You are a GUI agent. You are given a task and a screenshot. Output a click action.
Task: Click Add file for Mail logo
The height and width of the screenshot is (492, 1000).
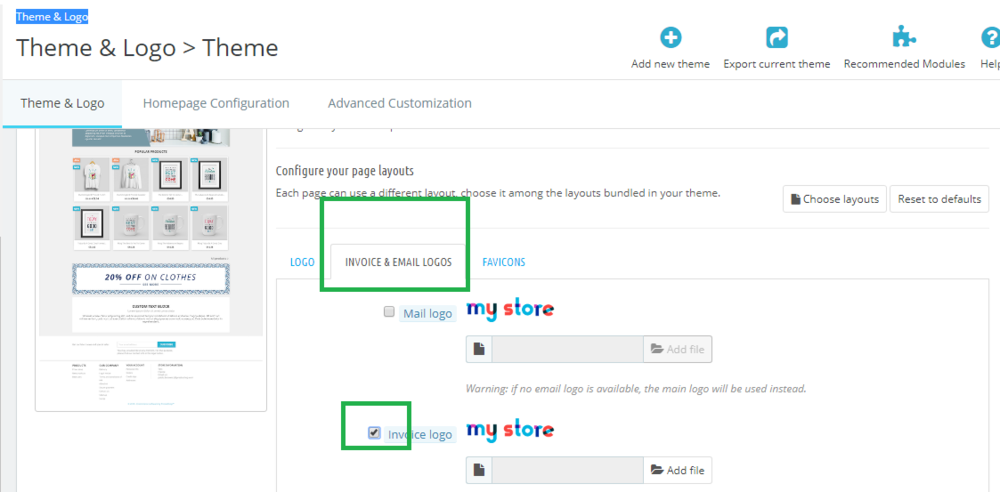(x=677, y=349)
